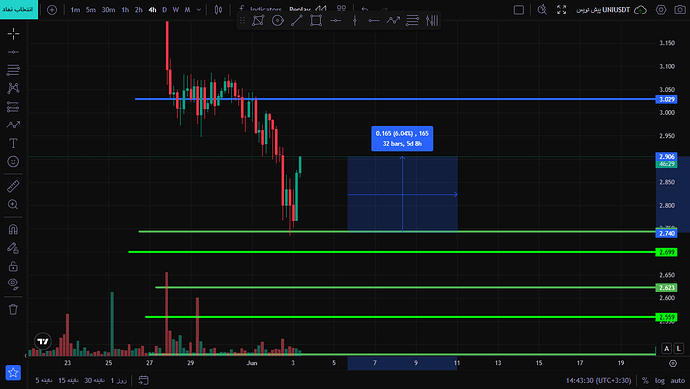Add symbol with the plus circle icon
This screenshot has width=690, height=389.
tap(52, 10)
